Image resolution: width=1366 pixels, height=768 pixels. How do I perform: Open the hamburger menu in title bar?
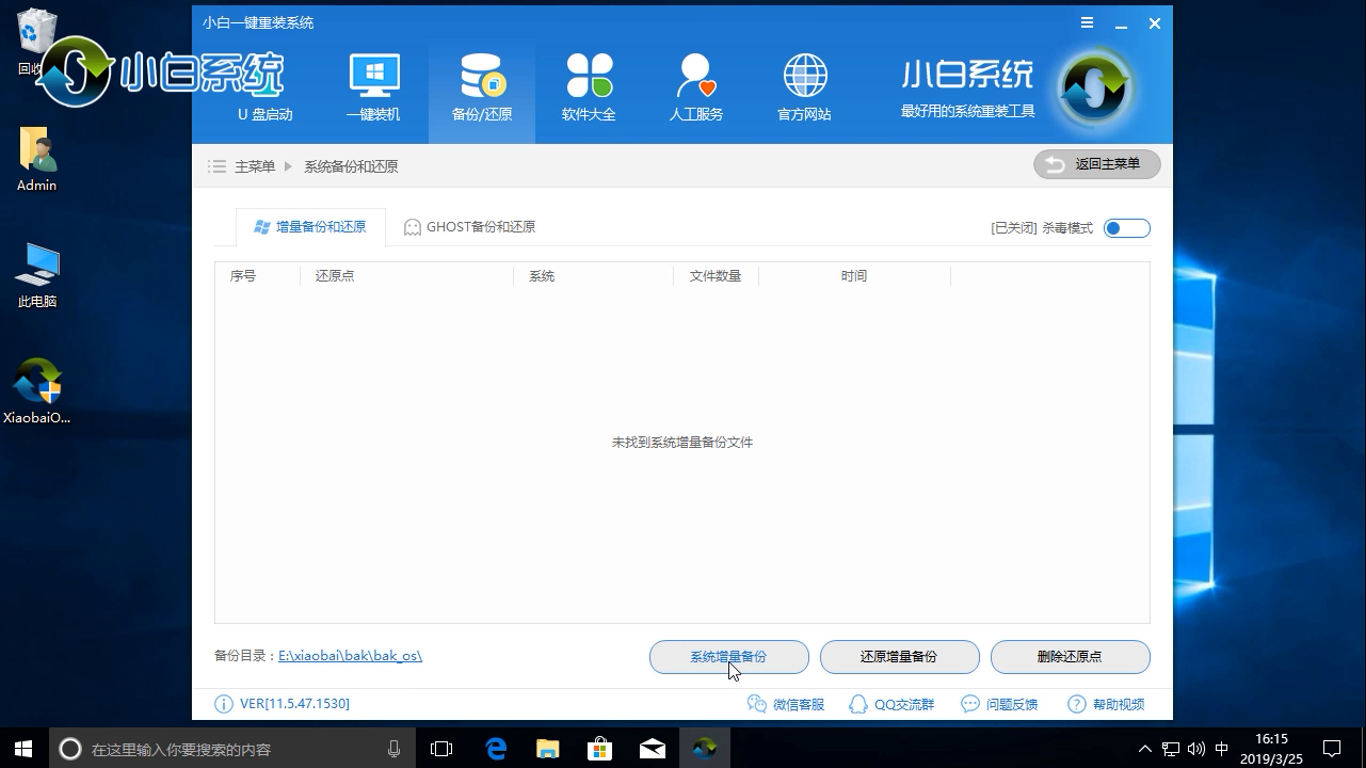[1086, 22]
